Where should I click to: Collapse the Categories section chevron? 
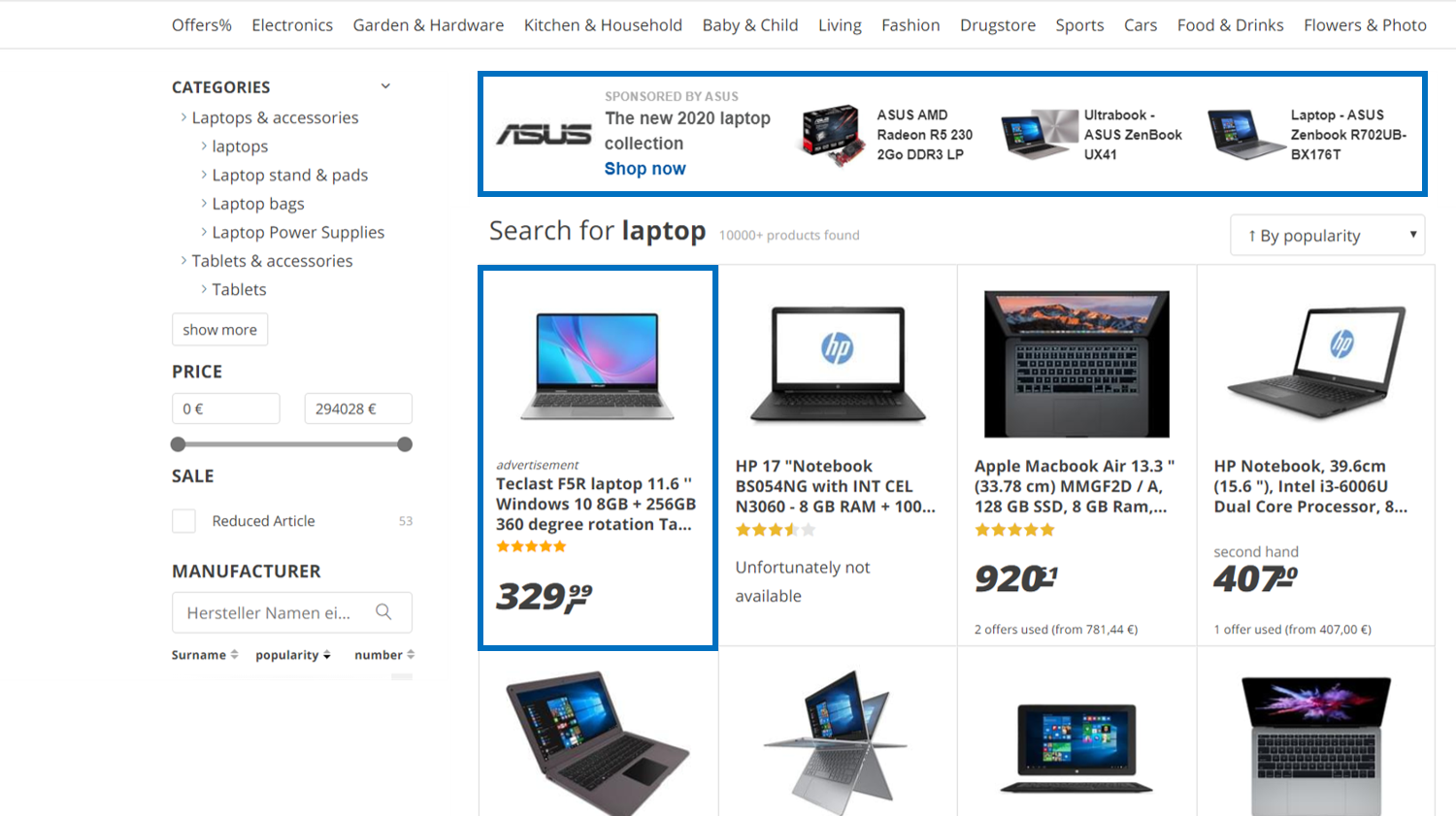pos(385,86)
